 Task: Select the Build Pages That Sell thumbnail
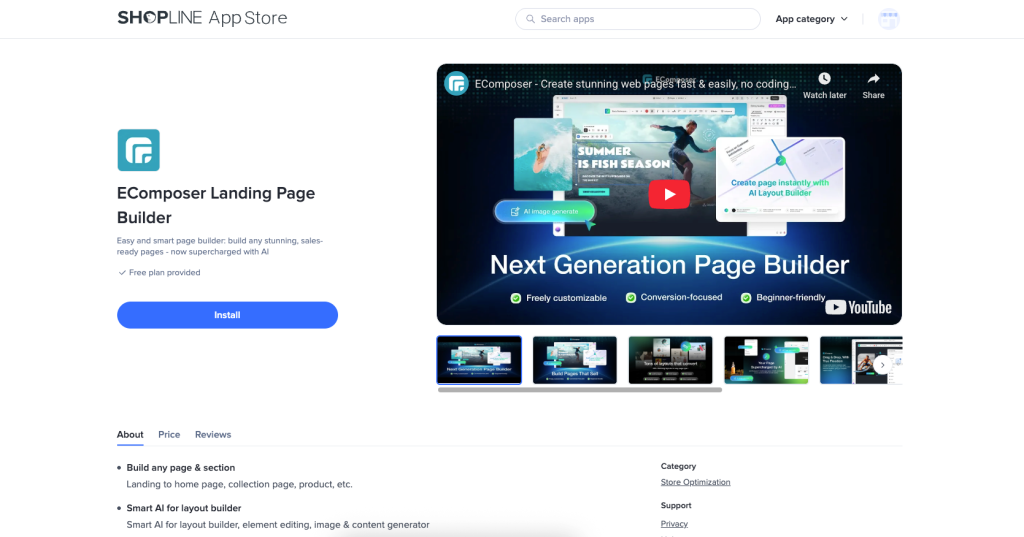[574, 360]
